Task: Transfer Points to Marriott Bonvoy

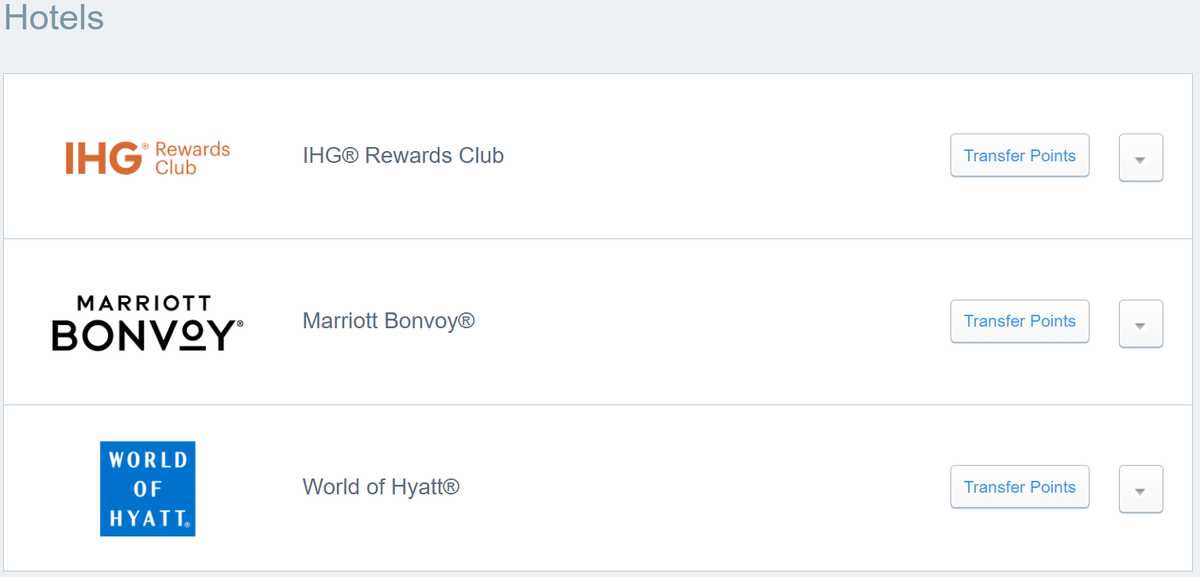Action: click(1020, 321)
